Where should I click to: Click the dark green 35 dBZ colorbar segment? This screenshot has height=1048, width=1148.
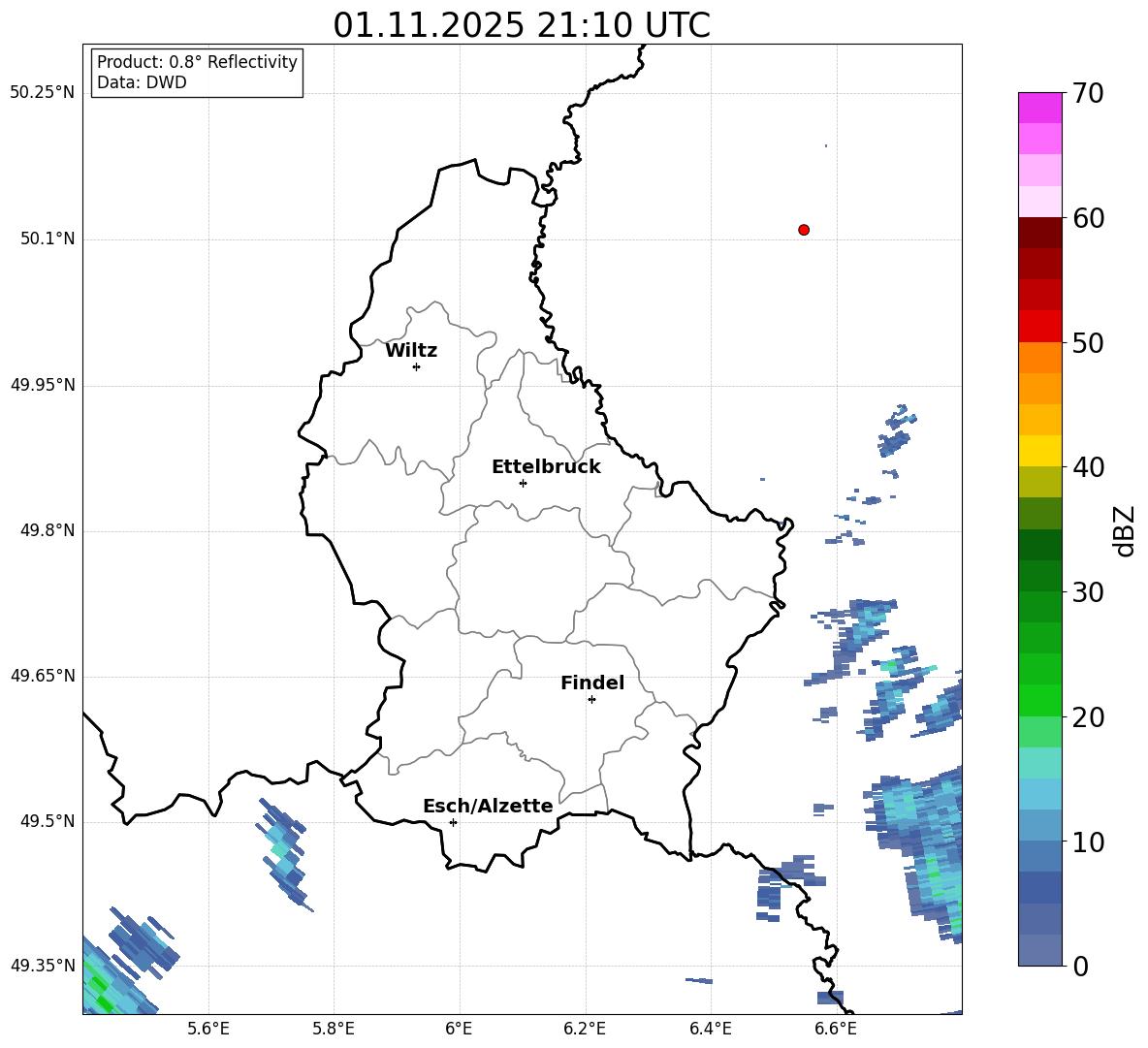1039,545
